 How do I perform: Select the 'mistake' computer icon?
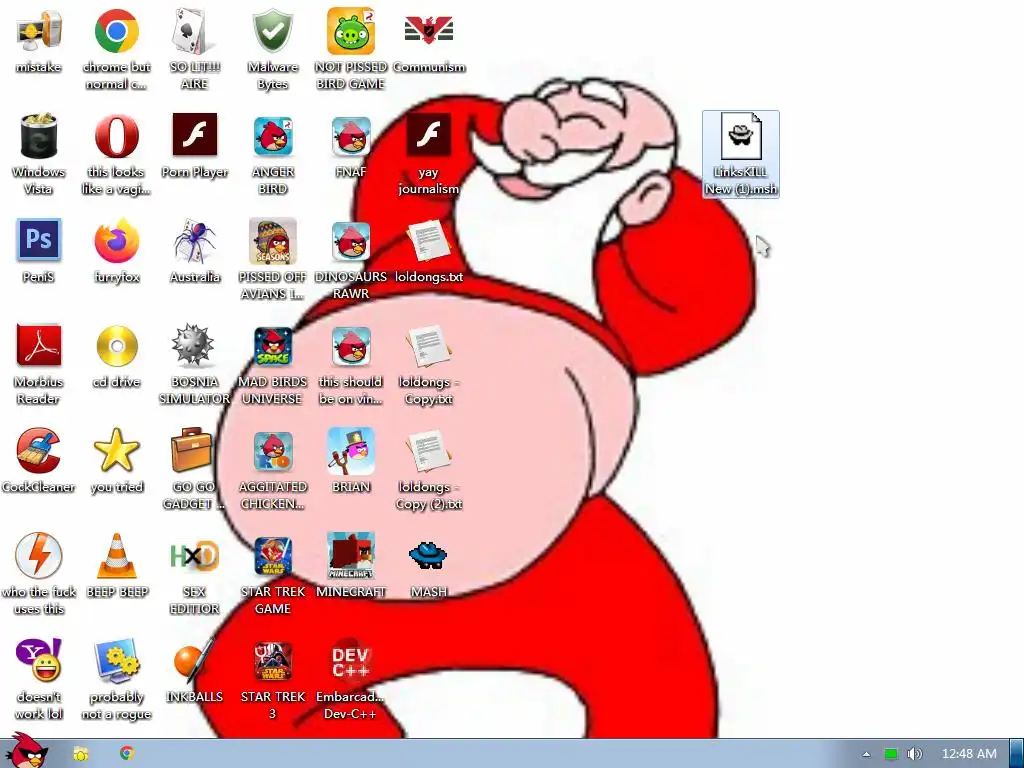(39, 31)
